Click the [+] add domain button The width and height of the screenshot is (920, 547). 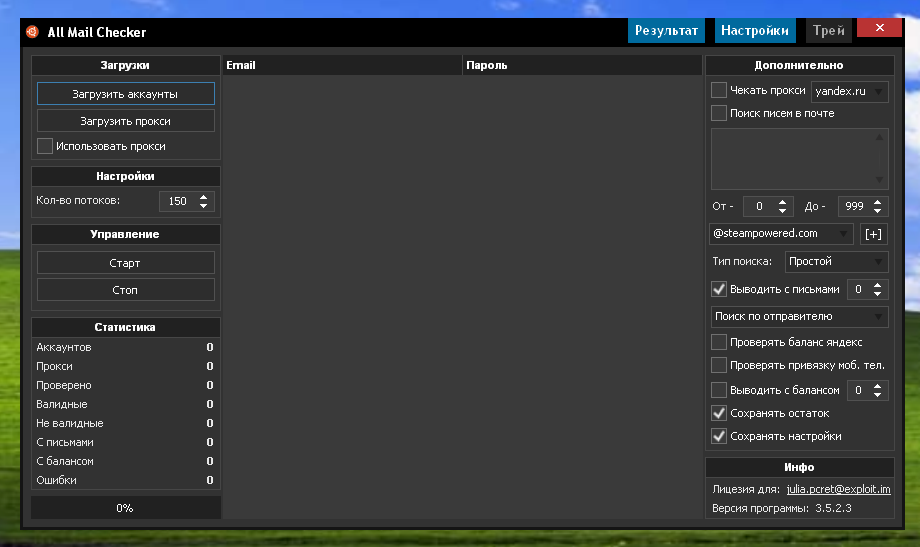point(873,234)
